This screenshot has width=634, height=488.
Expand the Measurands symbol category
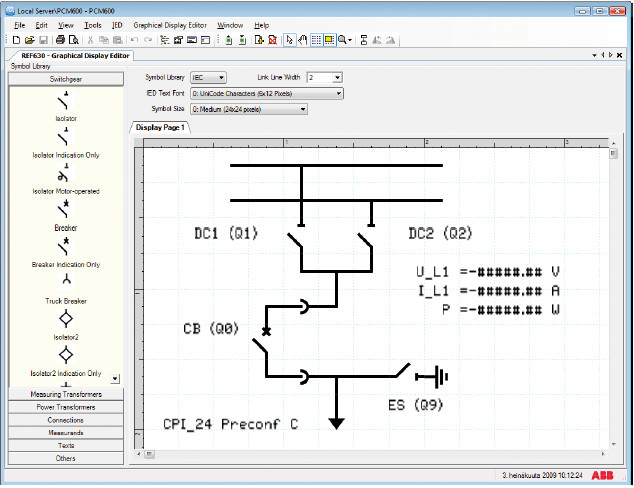coord(66,433)
